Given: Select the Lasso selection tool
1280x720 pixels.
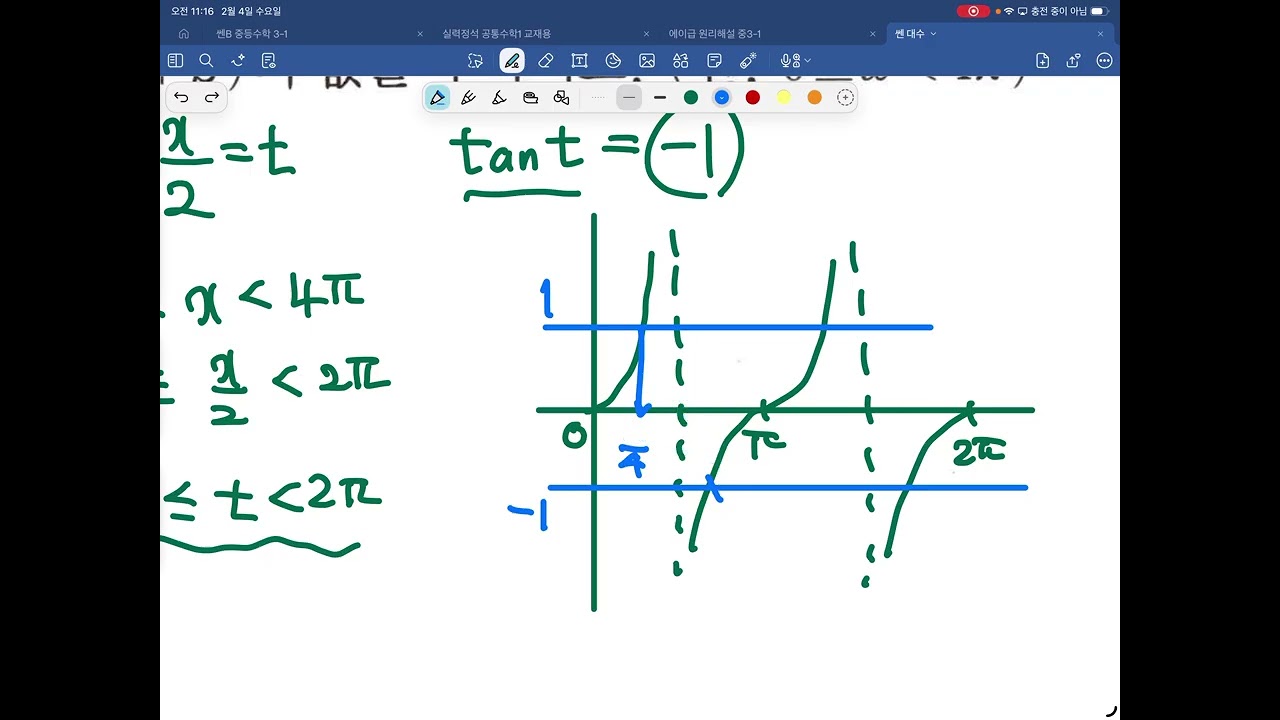Looking at the screenshot, I should tap(476, 60).
